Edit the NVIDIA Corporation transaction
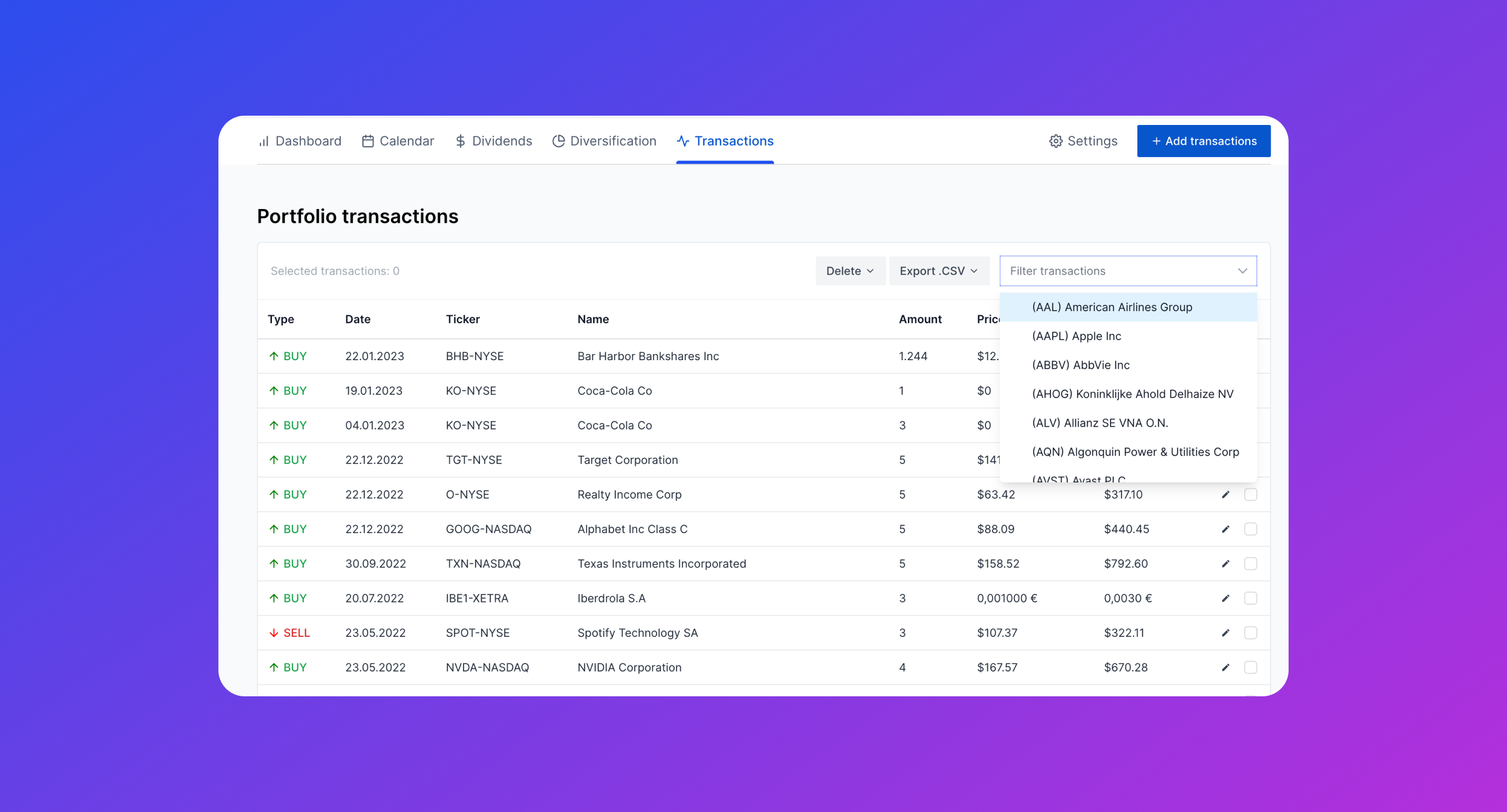Viewport: 1507px width, 812px height. pyautogui.click(x=1226, y=667)
